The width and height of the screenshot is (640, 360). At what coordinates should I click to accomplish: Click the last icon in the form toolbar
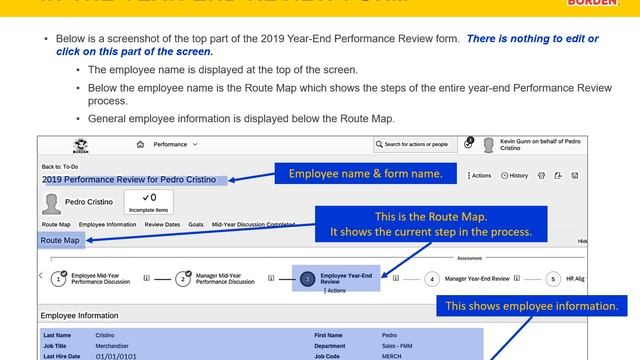tap(575, 176)
